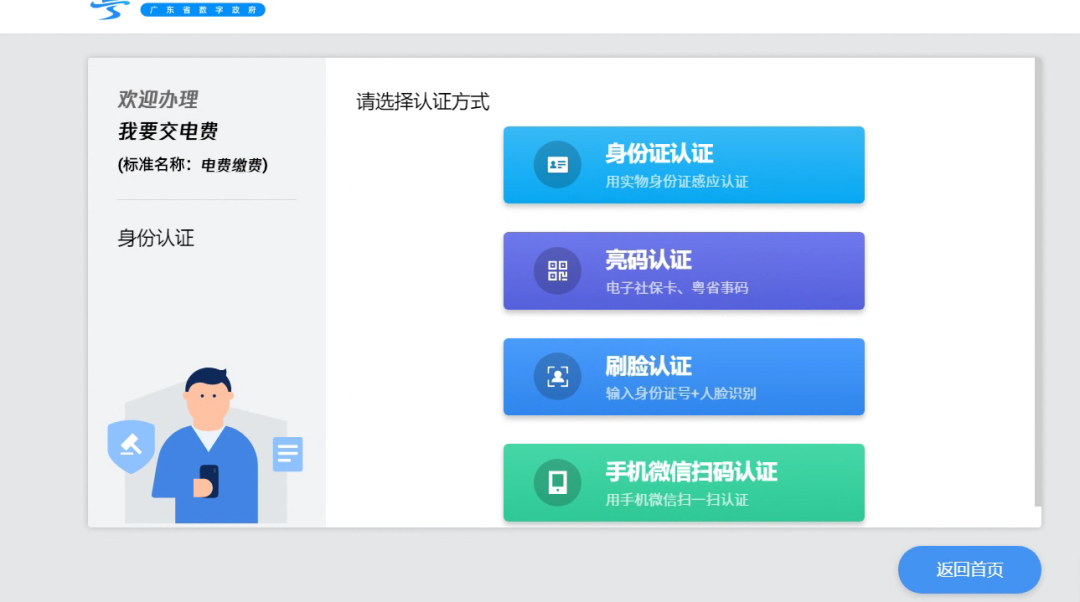1080x602 pixels.
Task: Select 身份证认证 for physical ID card authentication
Action: 700,164
